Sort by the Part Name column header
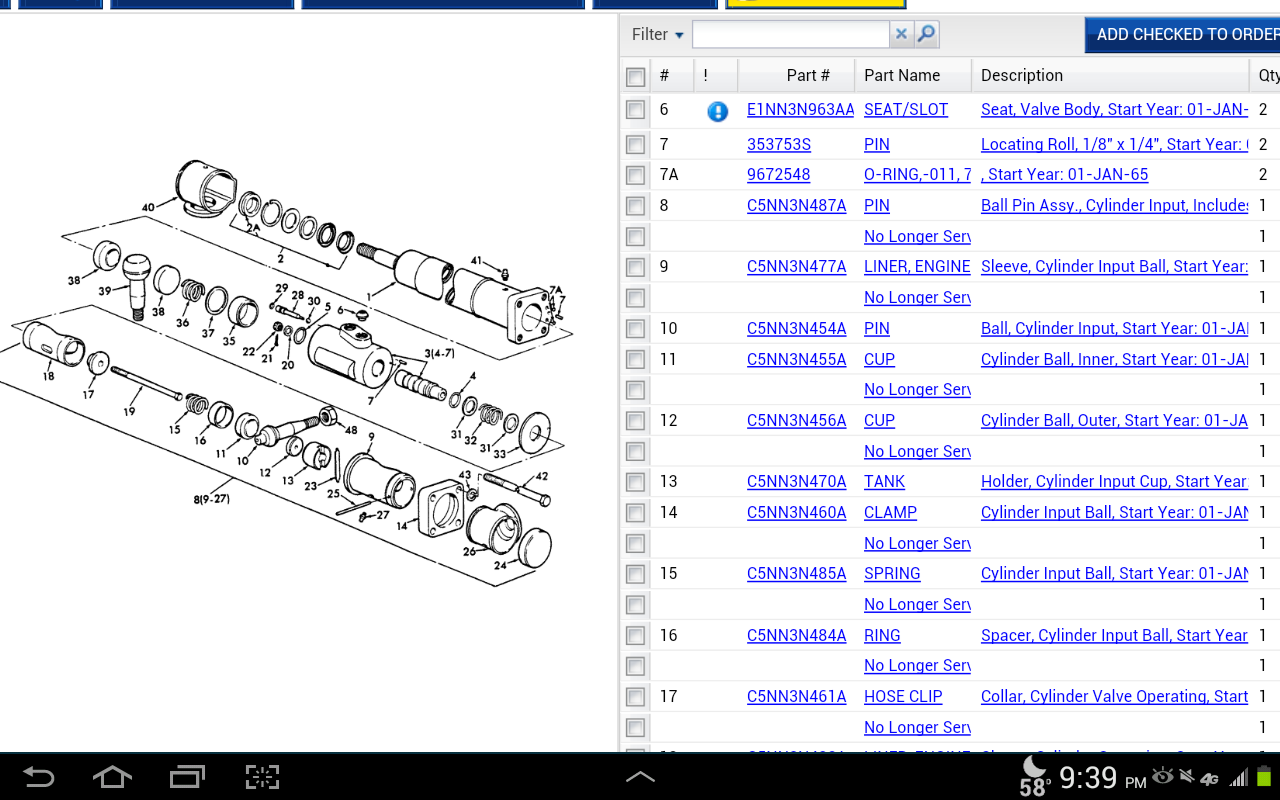The image size is (1280, 800). click(x=901, y=75)
